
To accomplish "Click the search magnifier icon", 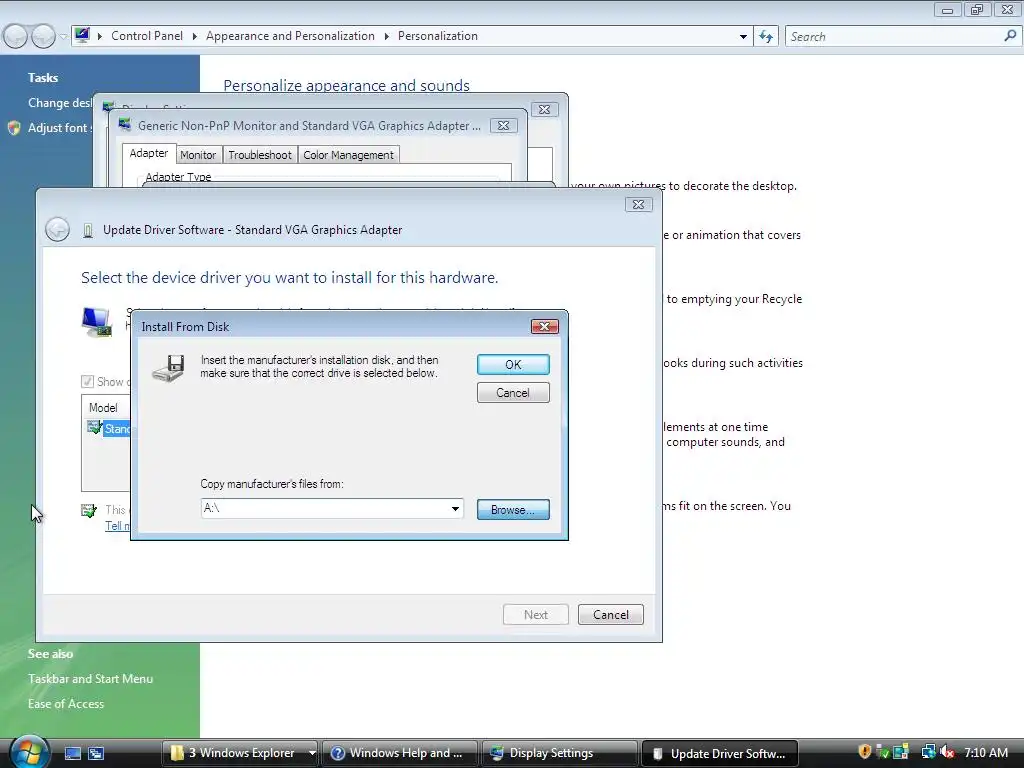I will [1010, 36].
